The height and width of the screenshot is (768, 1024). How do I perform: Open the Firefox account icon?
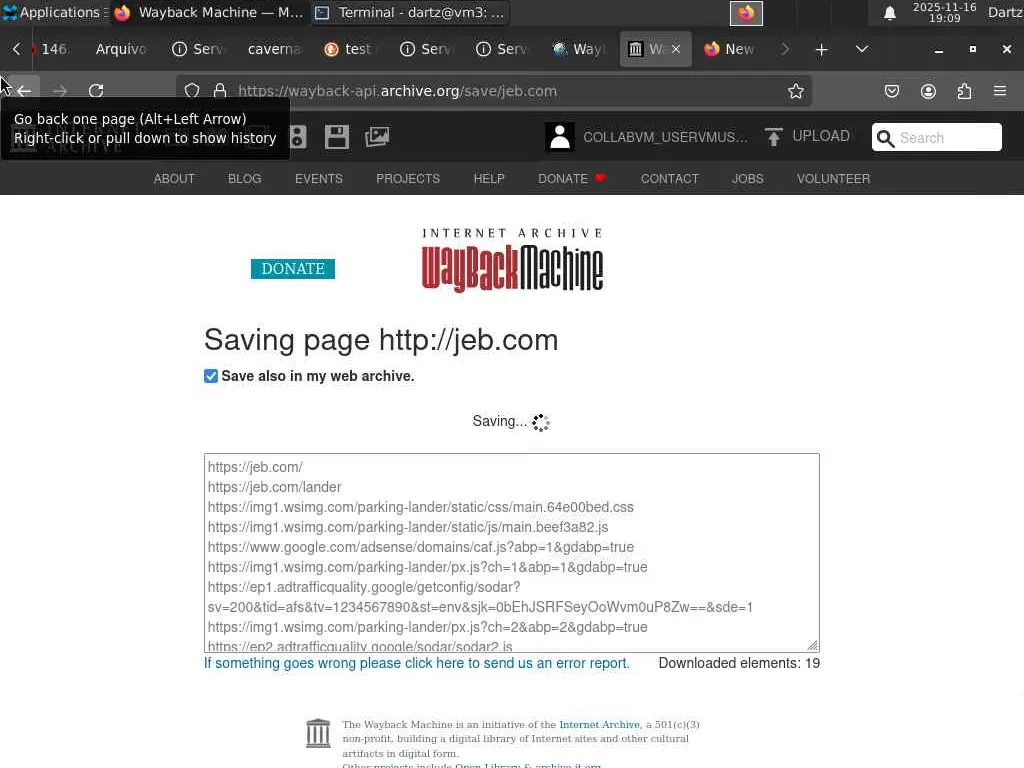pyautogui.click(x=928, y=91)
